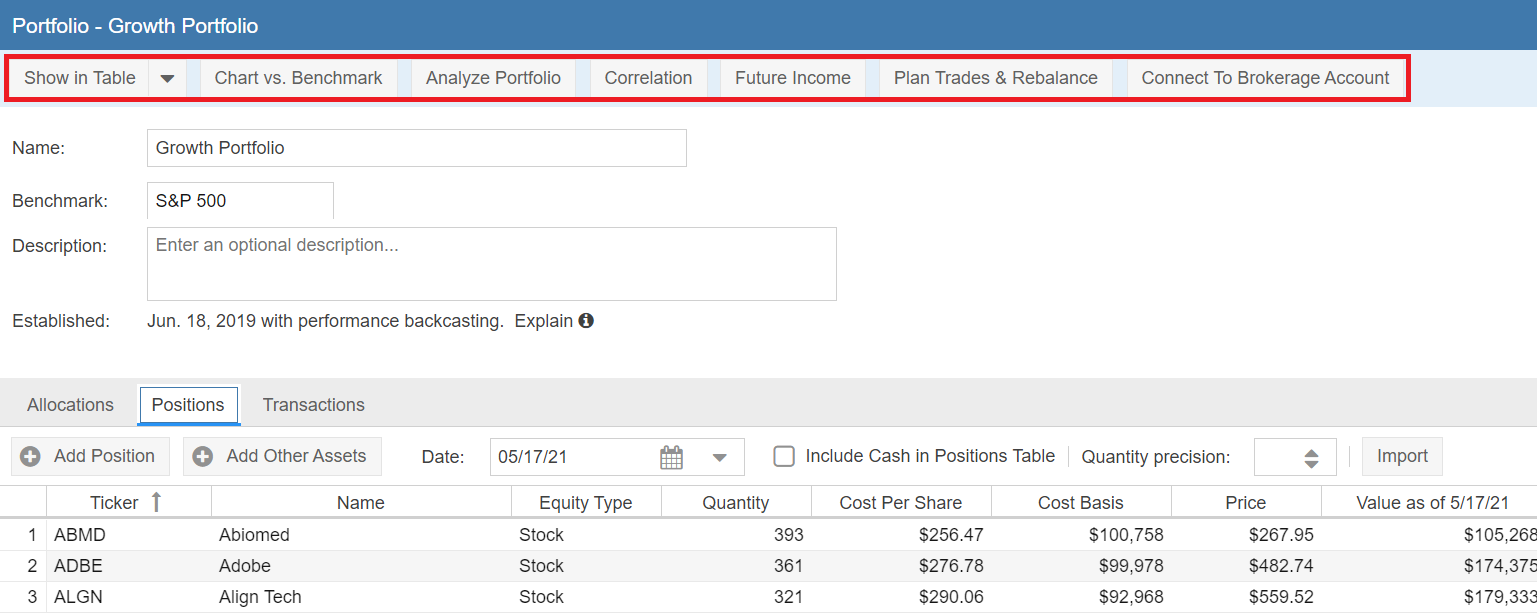Open the date field dropdown arrow
Viewport: 1537px width, 613px height.
pyautogui.click(x=719, y=457)
